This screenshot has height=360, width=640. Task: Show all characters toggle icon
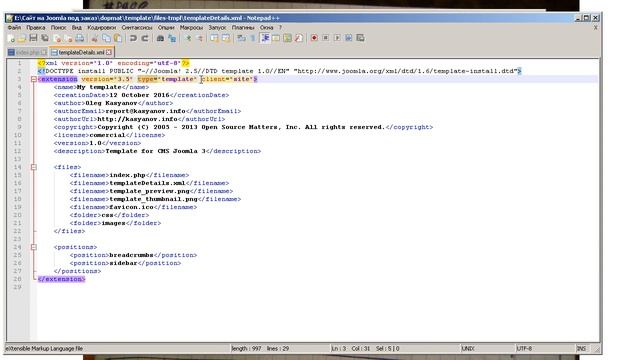(253, 38)
